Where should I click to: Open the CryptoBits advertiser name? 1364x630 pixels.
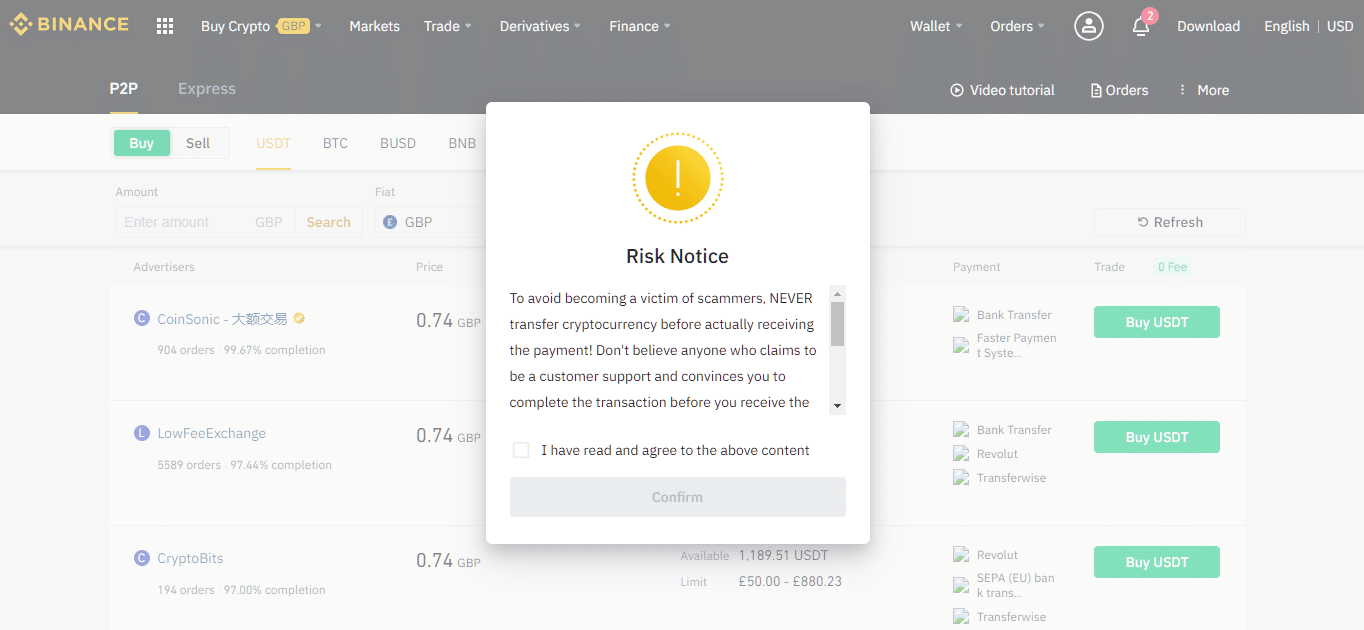tap(190, 558)
